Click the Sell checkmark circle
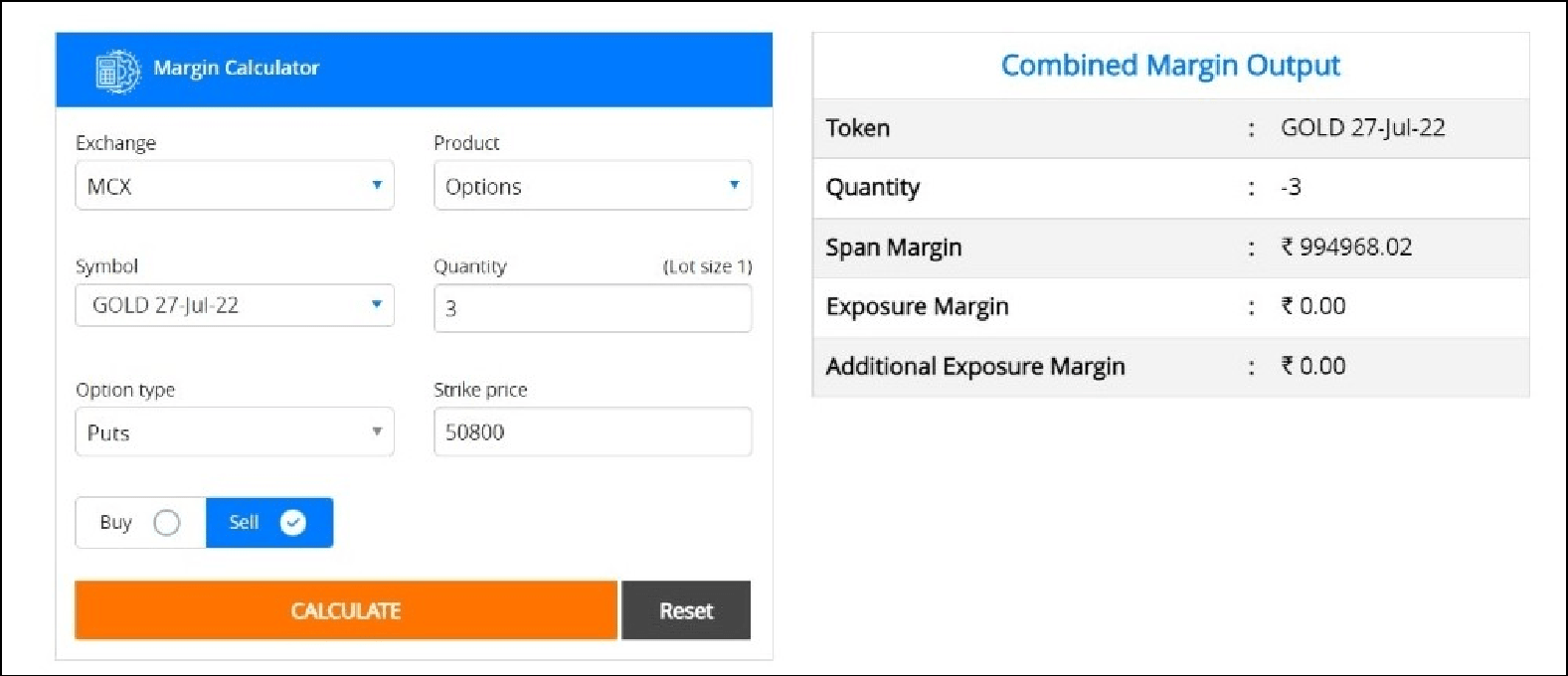The image size is (1568, 676). [293, 523]
